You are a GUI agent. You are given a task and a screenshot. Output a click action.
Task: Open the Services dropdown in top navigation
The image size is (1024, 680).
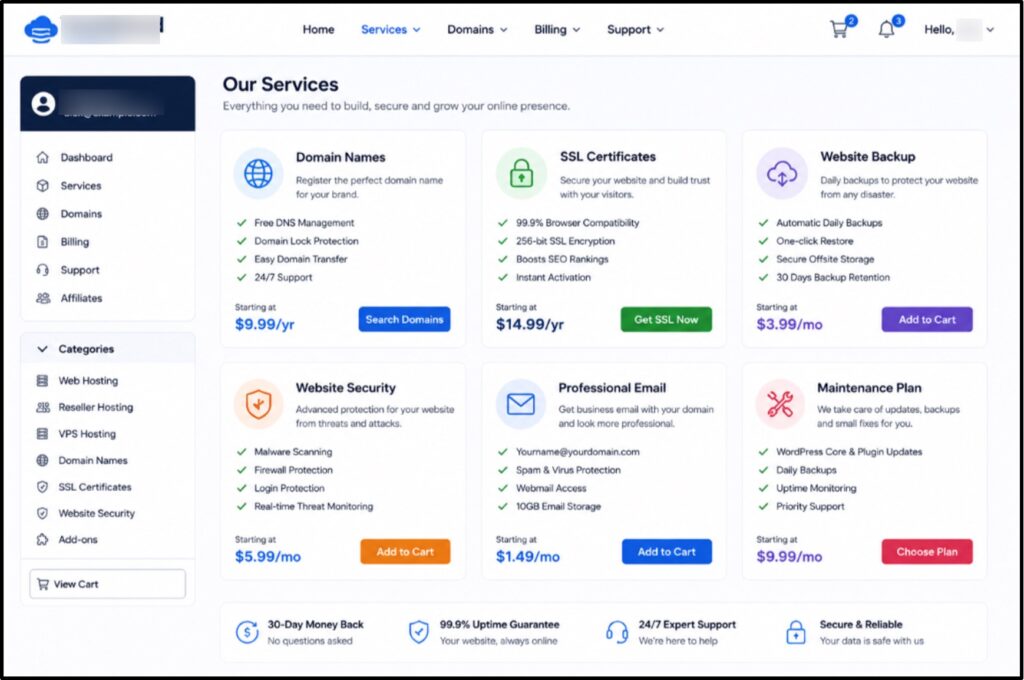tap(391, 29)
